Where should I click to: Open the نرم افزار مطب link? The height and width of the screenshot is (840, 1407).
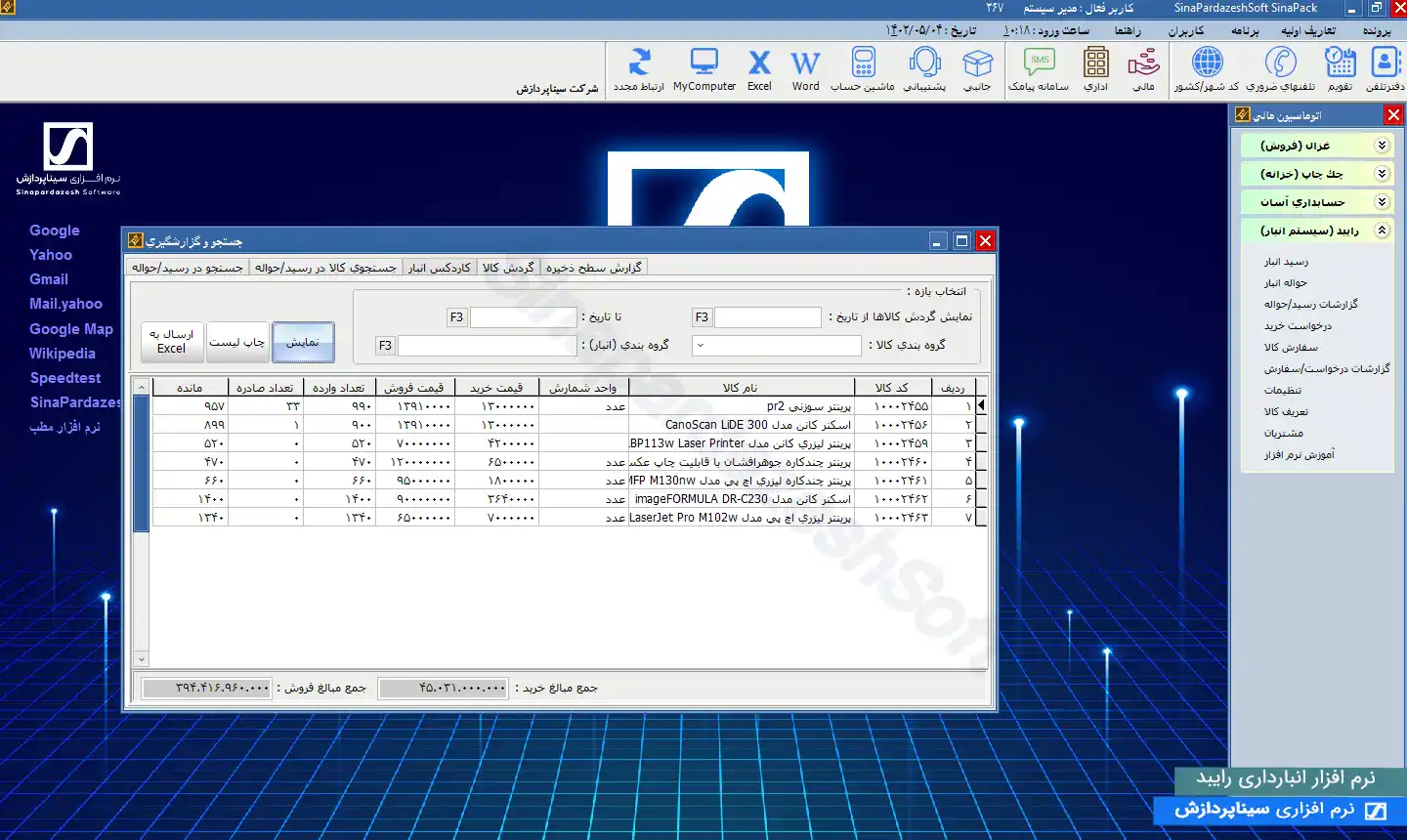click(x=64, y=427)
